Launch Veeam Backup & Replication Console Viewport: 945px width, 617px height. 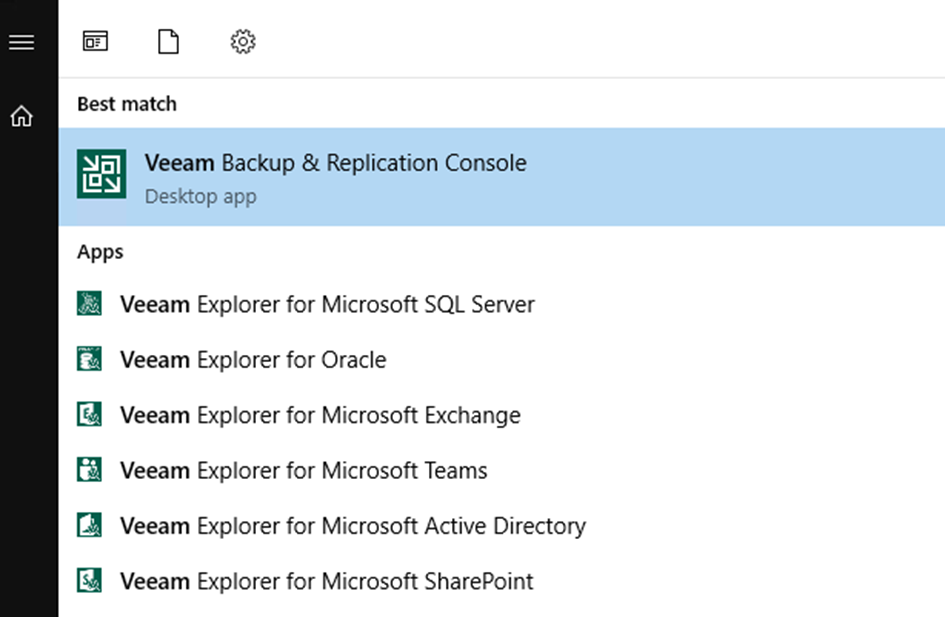(x=502, y=177)
